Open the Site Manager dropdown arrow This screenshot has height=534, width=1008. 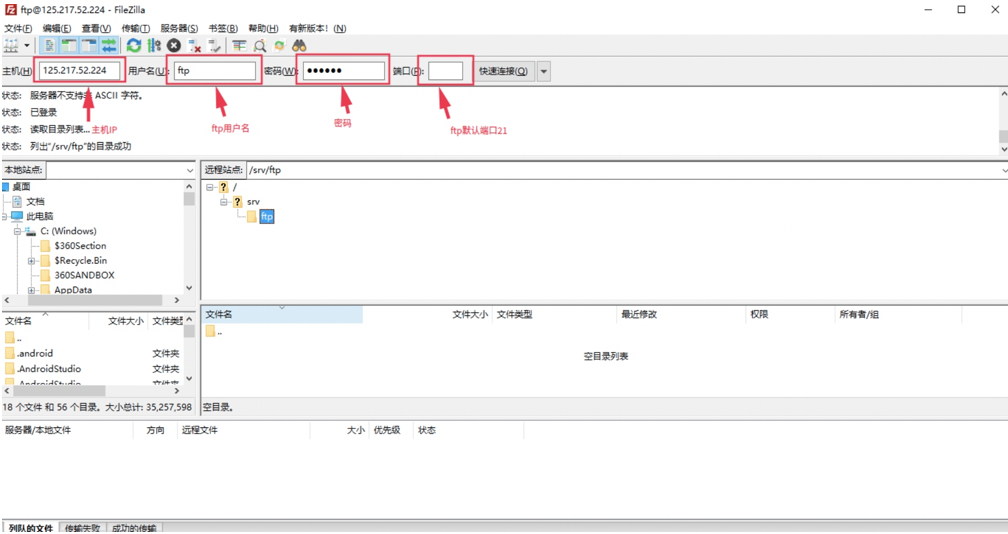pos(27,46)
